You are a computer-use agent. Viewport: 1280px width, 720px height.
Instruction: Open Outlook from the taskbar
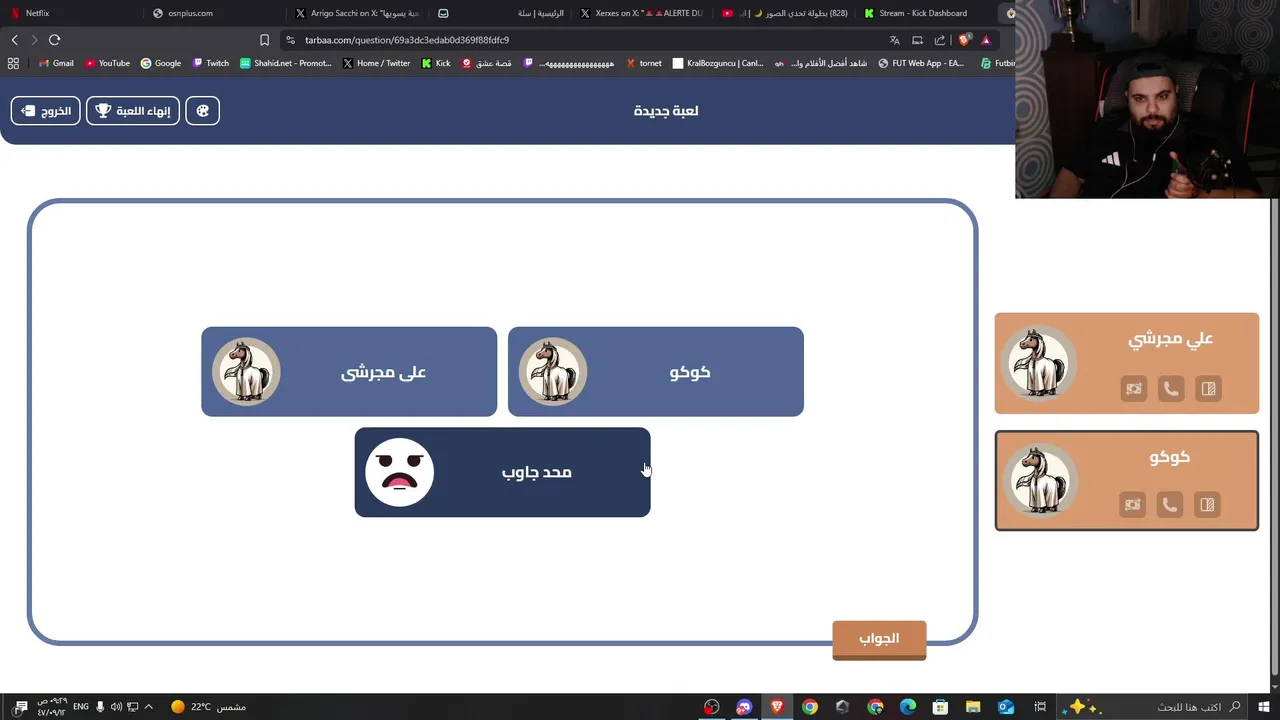coord(1006,707)
